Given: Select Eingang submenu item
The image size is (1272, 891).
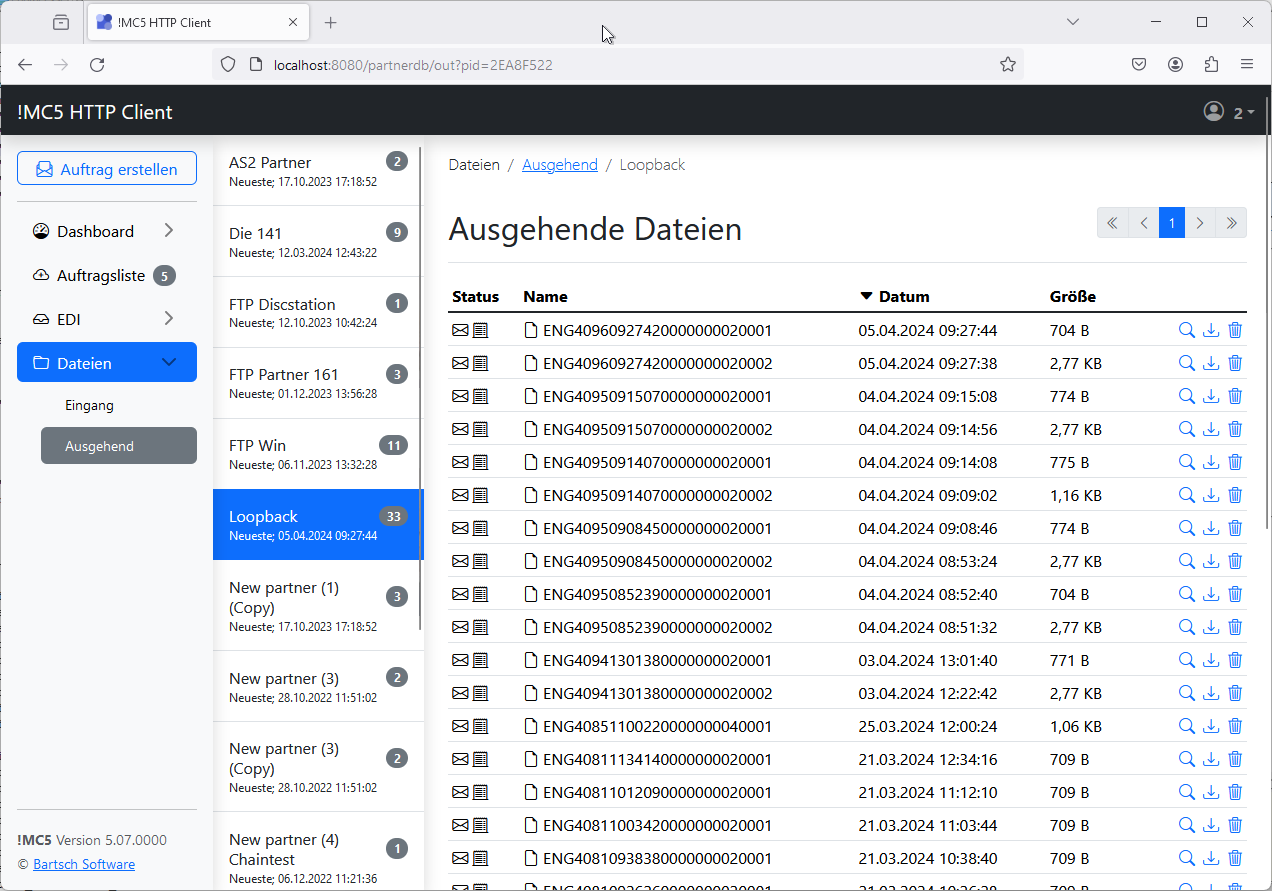Looking at the screenshot, I should pyautogui.click(x=119, y=405).
